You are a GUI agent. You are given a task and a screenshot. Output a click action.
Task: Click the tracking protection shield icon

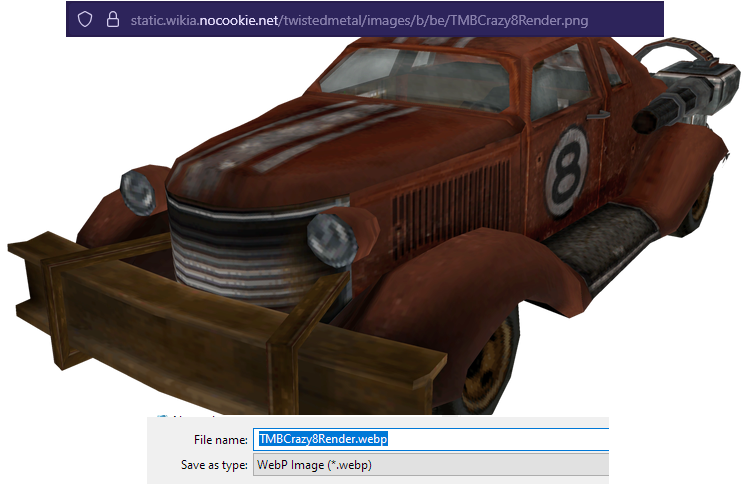point(85,20)
